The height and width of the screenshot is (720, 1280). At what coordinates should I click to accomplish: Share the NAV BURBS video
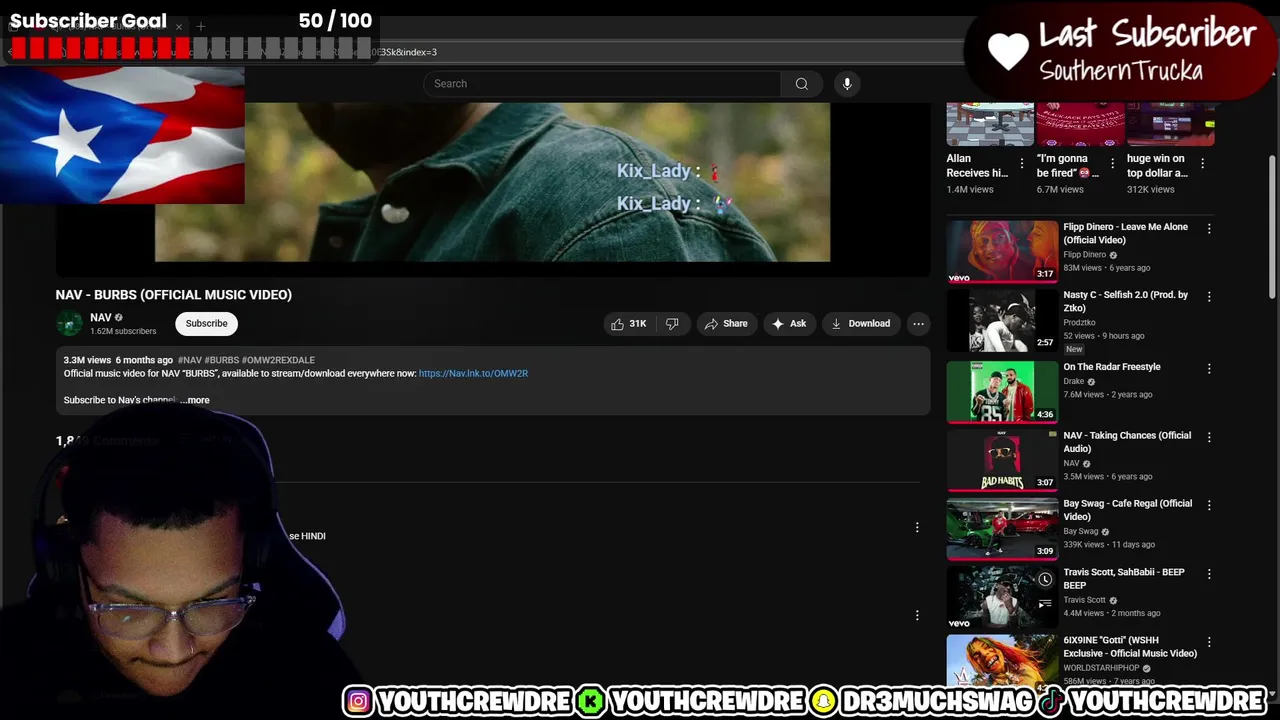coord(726,323)
